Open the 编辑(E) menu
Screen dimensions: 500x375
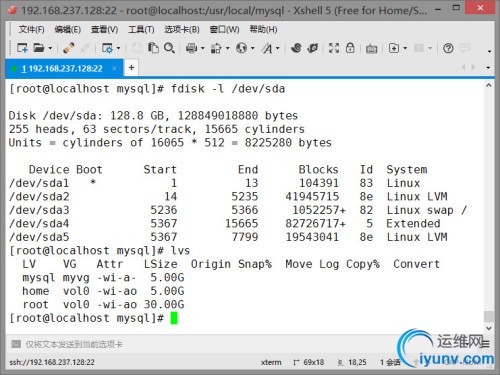click(x=67, y=30)
